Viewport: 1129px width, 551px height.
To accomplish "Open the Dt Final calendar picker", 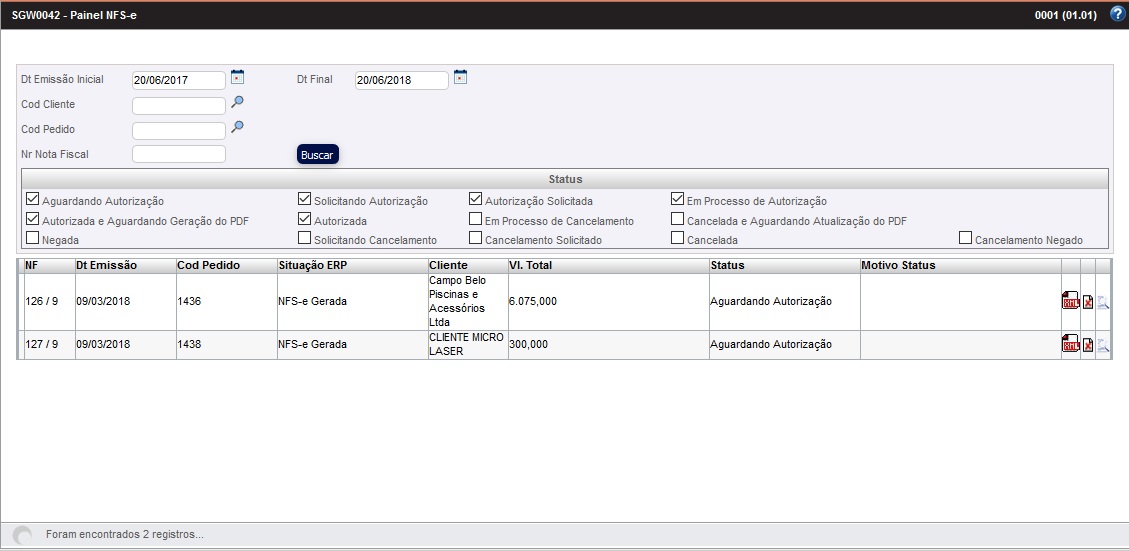I will pyautogui.click(x=461, y=77).
